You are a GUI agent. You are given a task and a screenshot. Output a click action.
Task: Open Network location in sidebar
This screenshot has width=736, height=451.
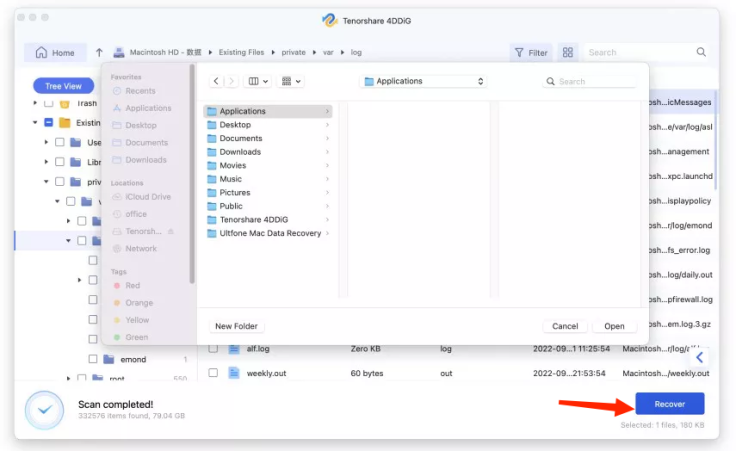[x=135, y=249]
